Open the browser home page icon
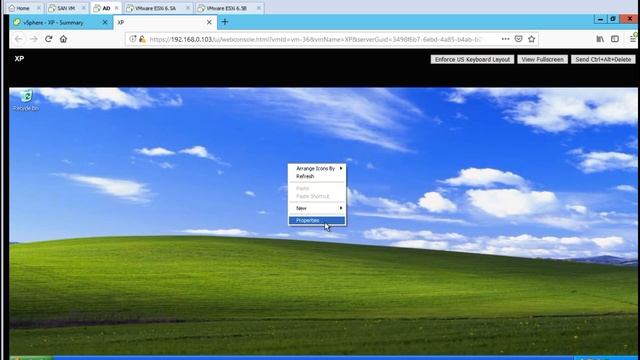640x360 pixels. coord(63,39)
